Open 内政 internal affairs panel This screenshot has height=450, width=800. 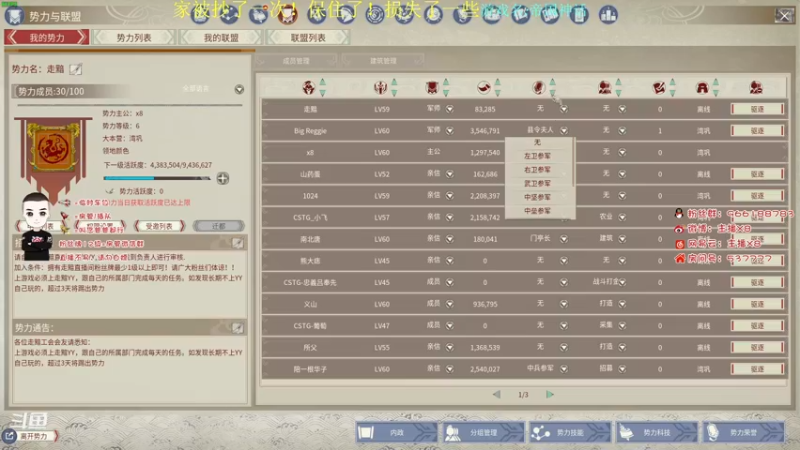point(396,432)
